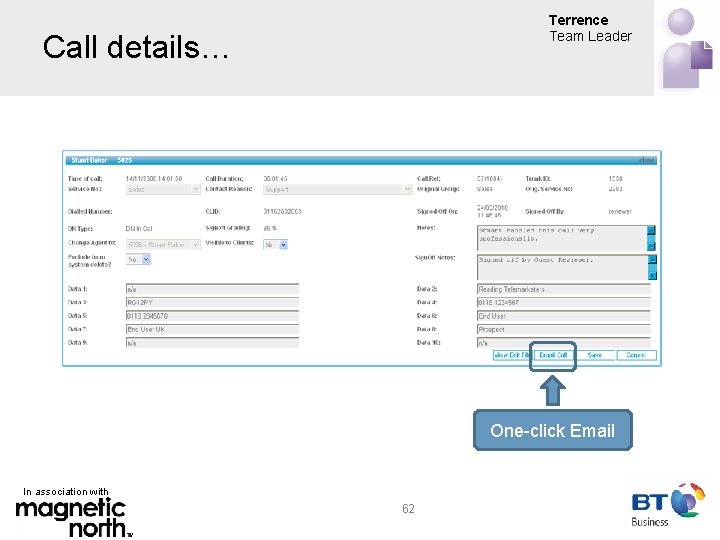Click the DN Type value 'DN In Col'
The image size is (720, 540).
tap(139, 229)
